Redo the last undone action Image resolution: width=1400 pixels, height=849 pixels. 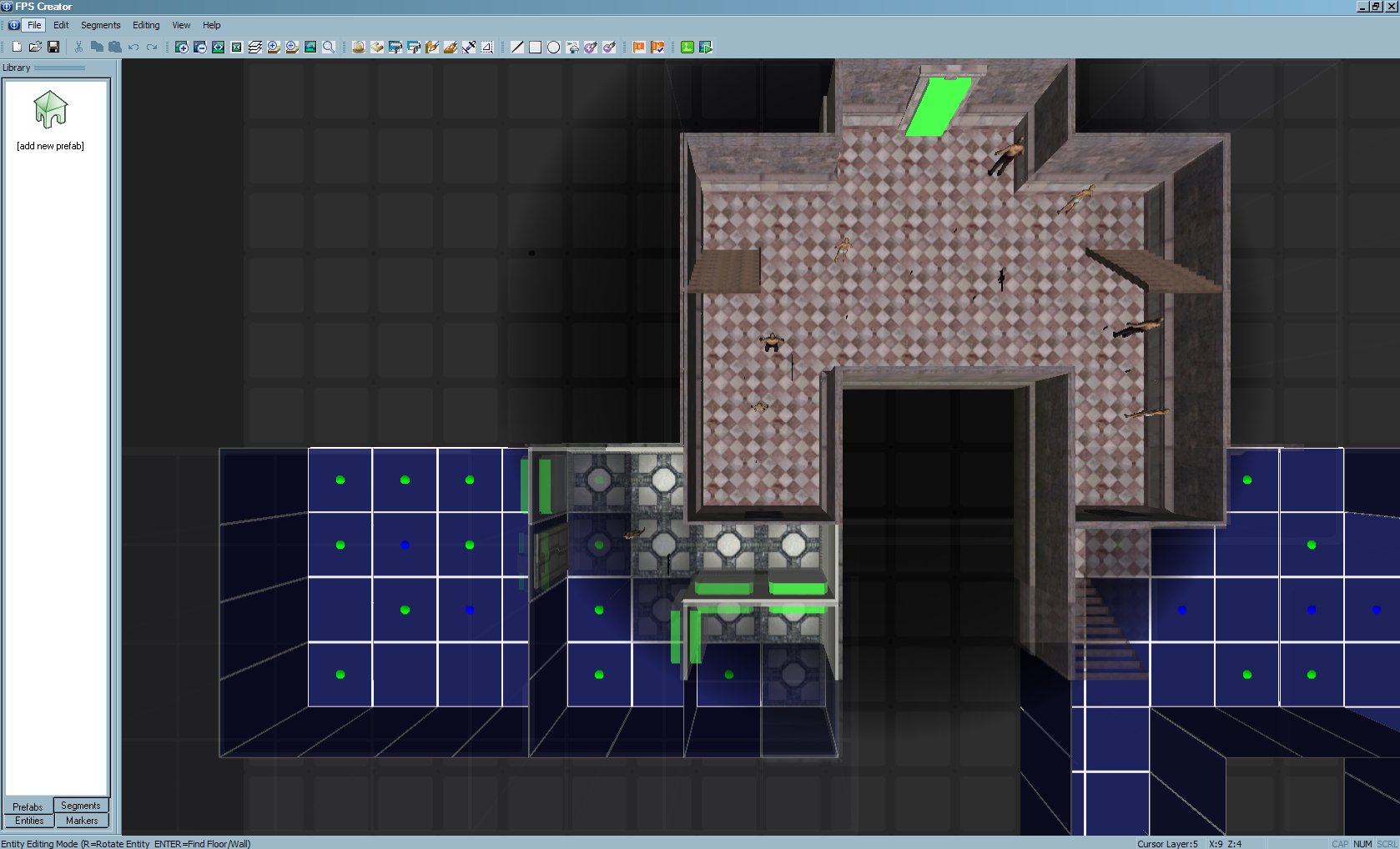[x=152, y=47]
